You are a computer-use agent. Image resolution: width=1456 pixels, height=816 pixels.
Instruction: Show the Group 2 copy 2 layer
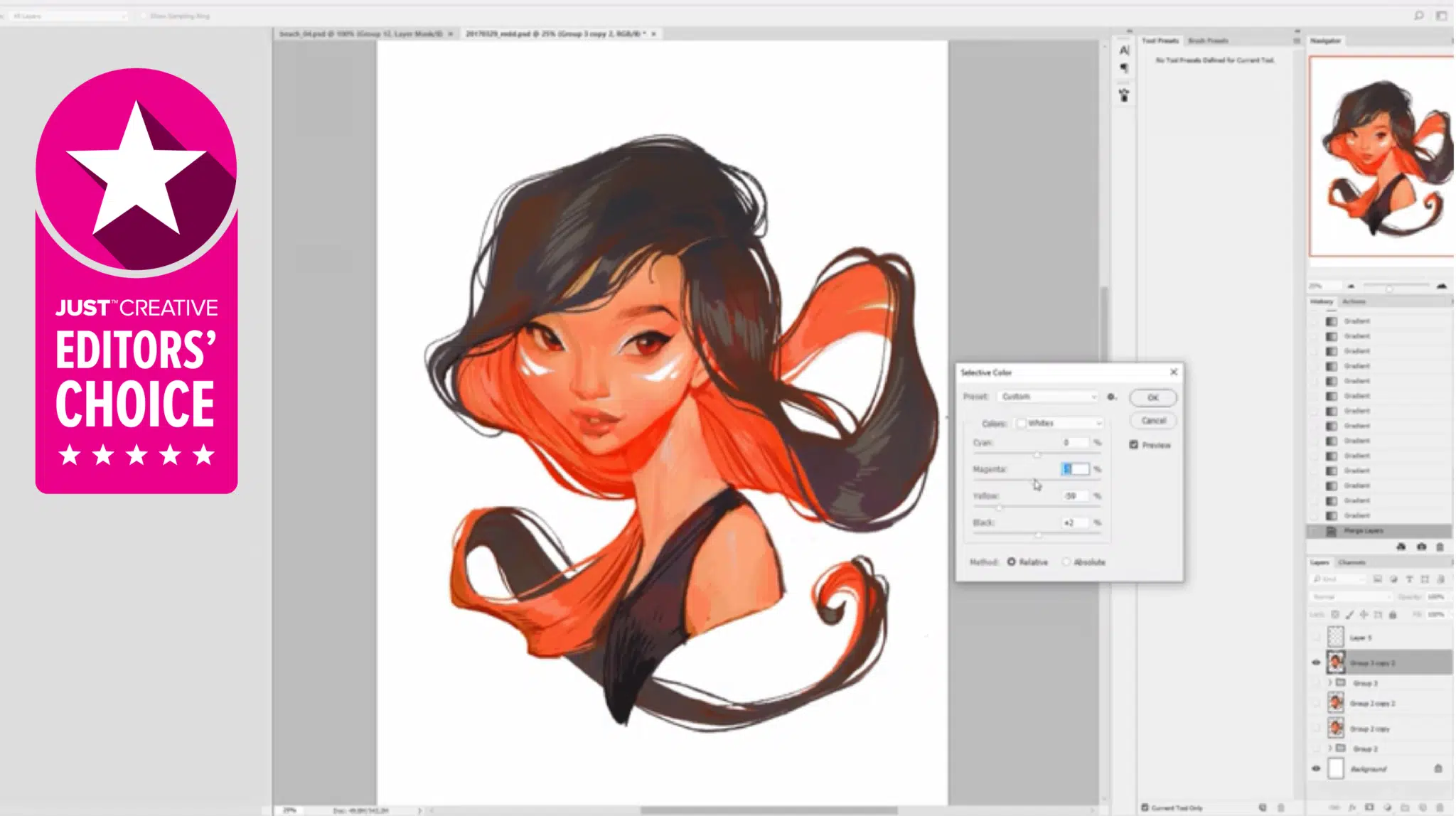point(1316,703)
